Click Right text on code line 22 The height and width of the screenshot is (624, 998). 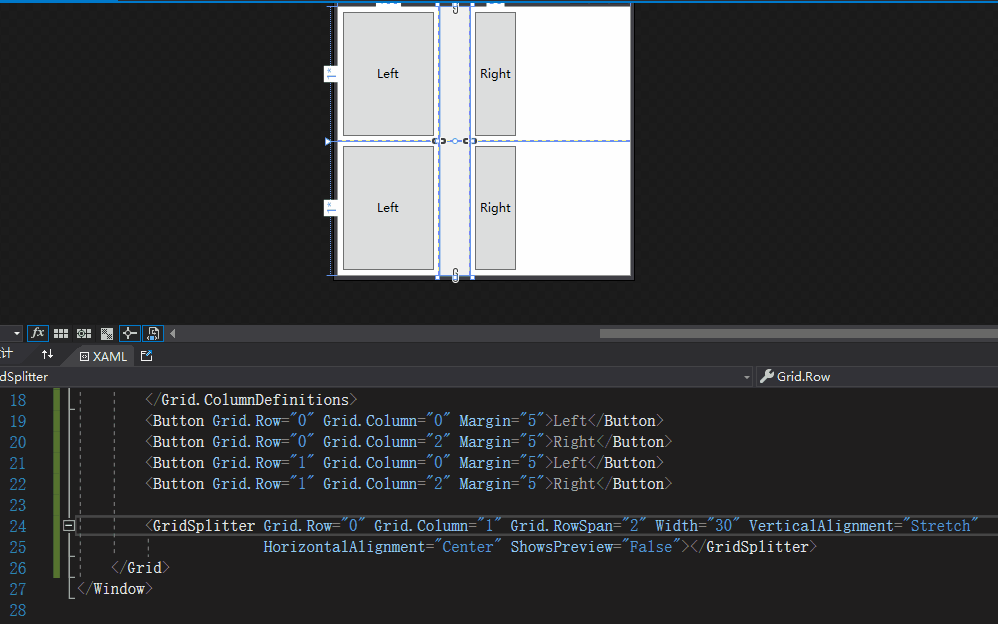[x=574, y=484]
